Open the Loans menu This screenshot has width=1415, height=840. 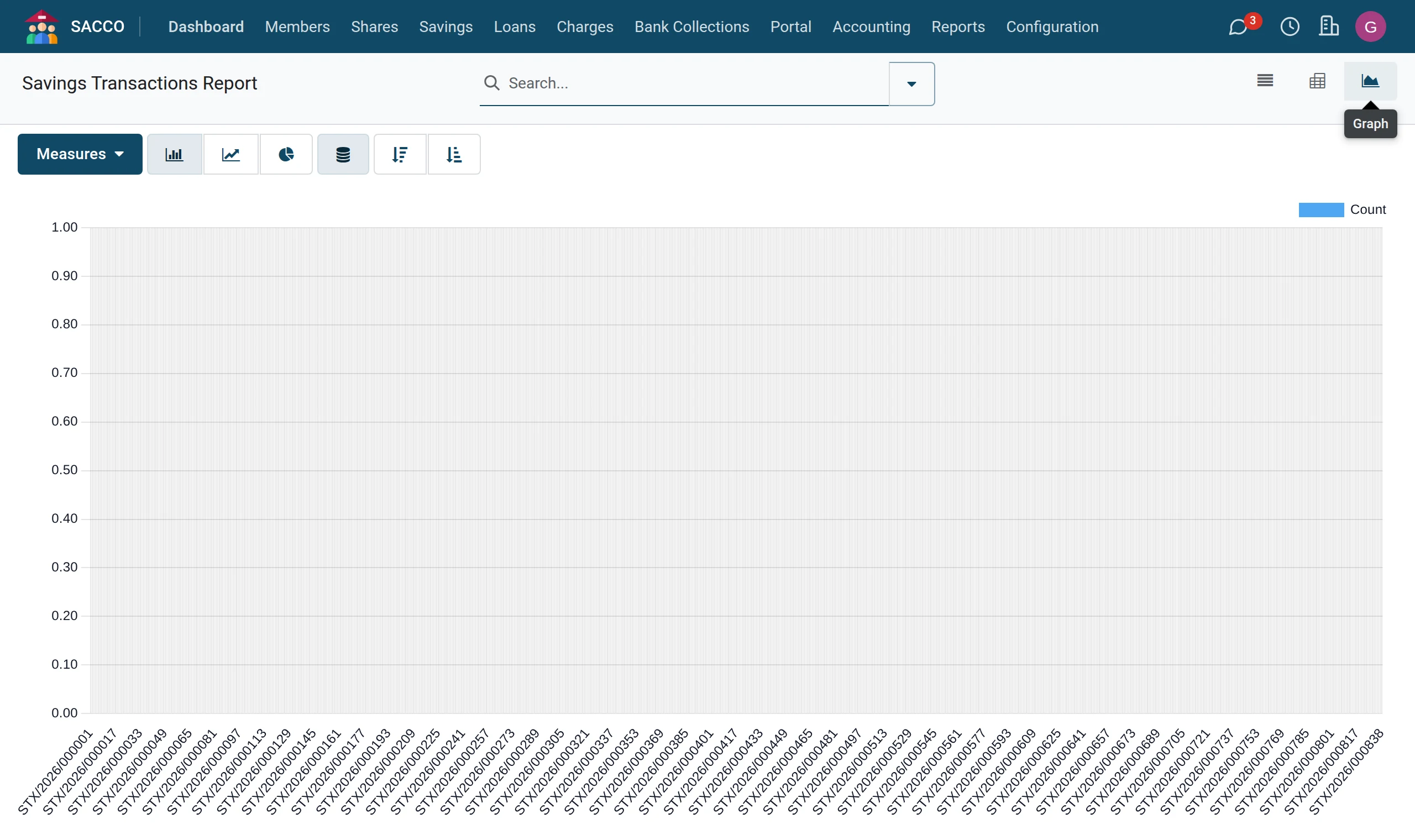click(x=515, y=27)
